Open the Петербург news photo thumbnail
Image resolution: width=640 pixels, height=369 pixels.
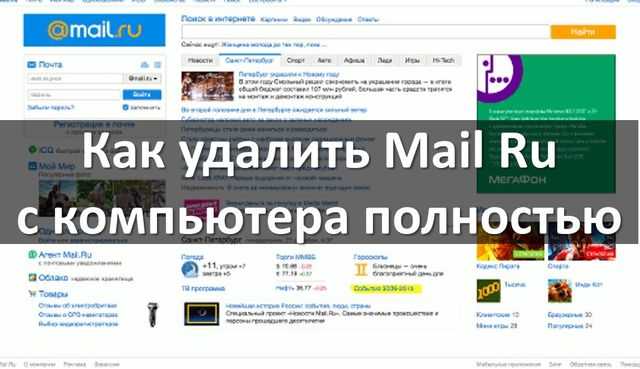click(x=207, y=86)
